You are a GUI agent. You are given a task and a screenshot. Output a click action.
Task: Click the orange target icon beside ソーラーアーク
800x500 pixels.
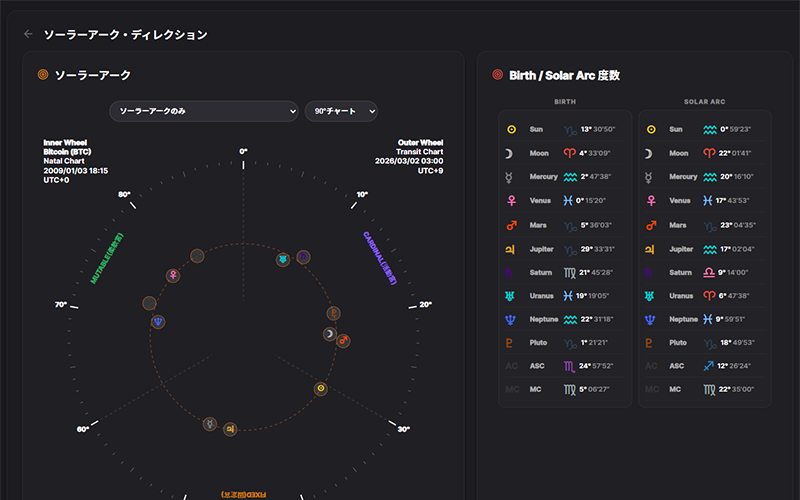tap(43, 75)
